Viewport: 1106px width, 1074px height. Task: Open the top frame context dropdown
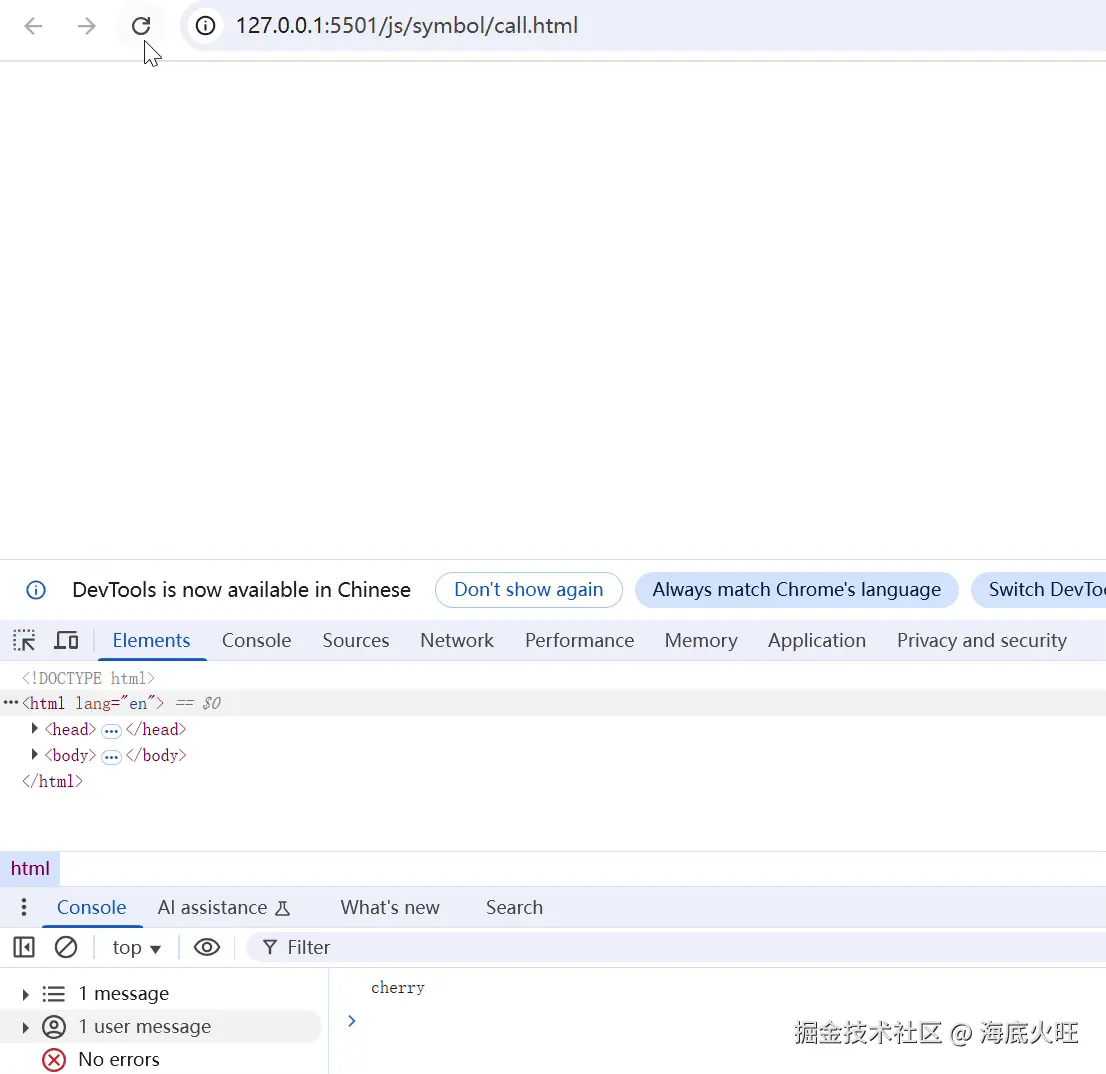(x=135, y=947)
